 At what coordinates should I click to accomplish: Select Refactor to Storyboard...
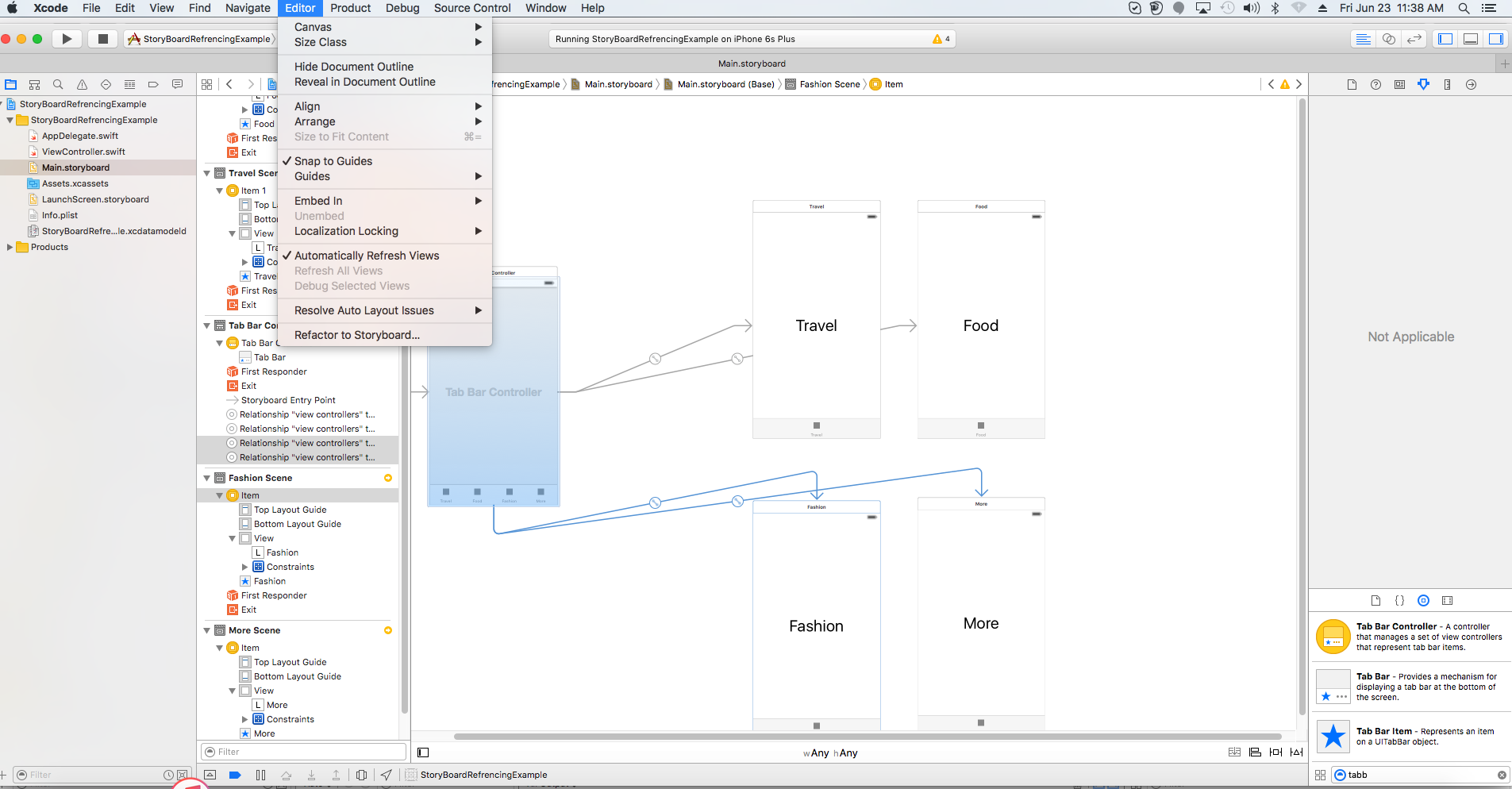(x=356, y=334)
